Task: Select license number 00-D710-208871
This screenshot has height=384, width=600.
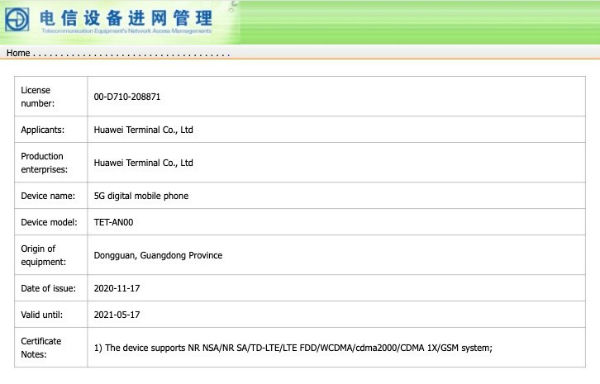Action: pyautogui.click(x=127, y=97)
